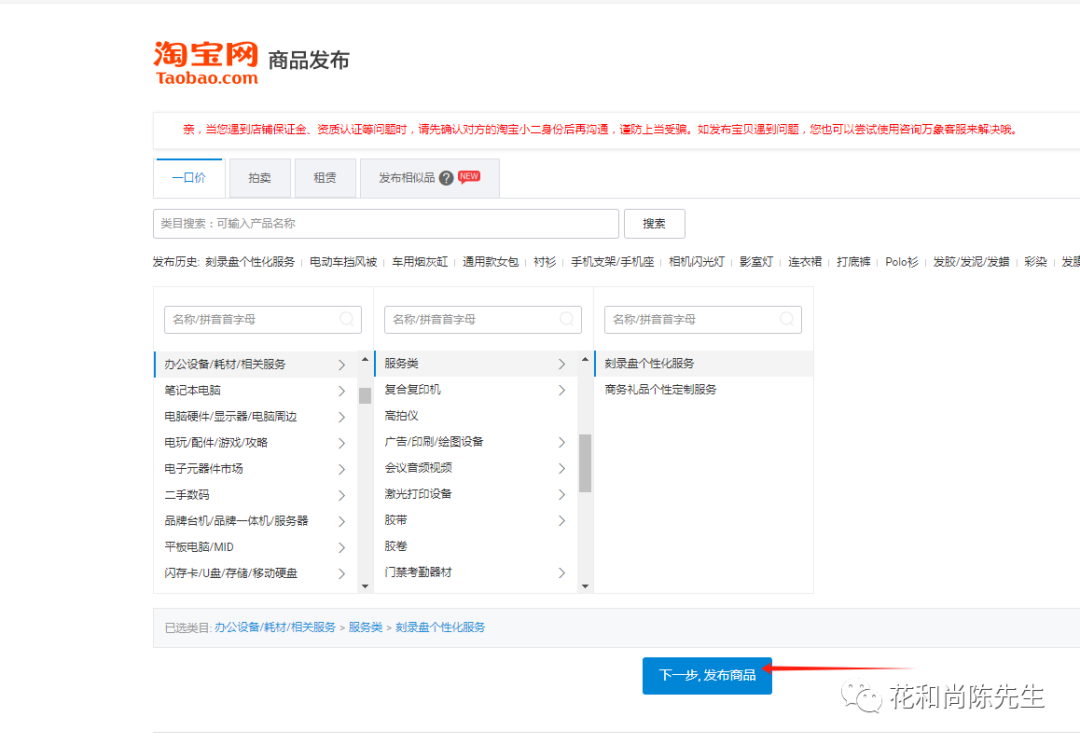Click the 下一步，发布商品 button
The image size is (1080, 744).
click(x=707, y=676)
